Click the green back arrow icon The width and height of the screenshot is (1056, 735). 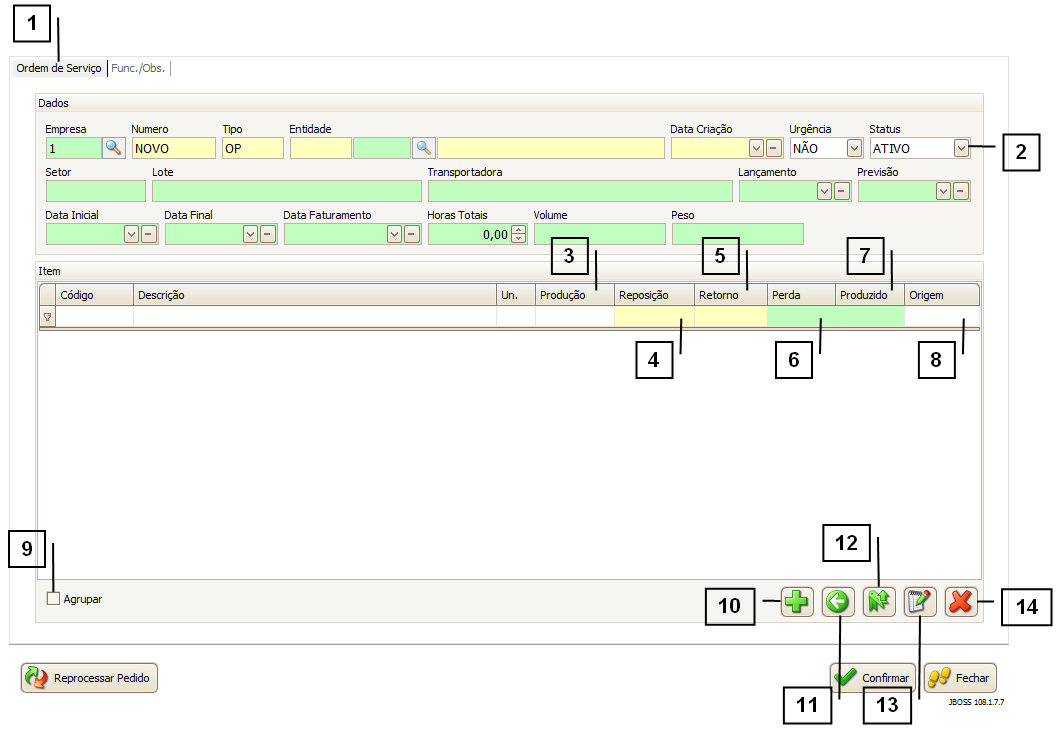tap(838, 603)
